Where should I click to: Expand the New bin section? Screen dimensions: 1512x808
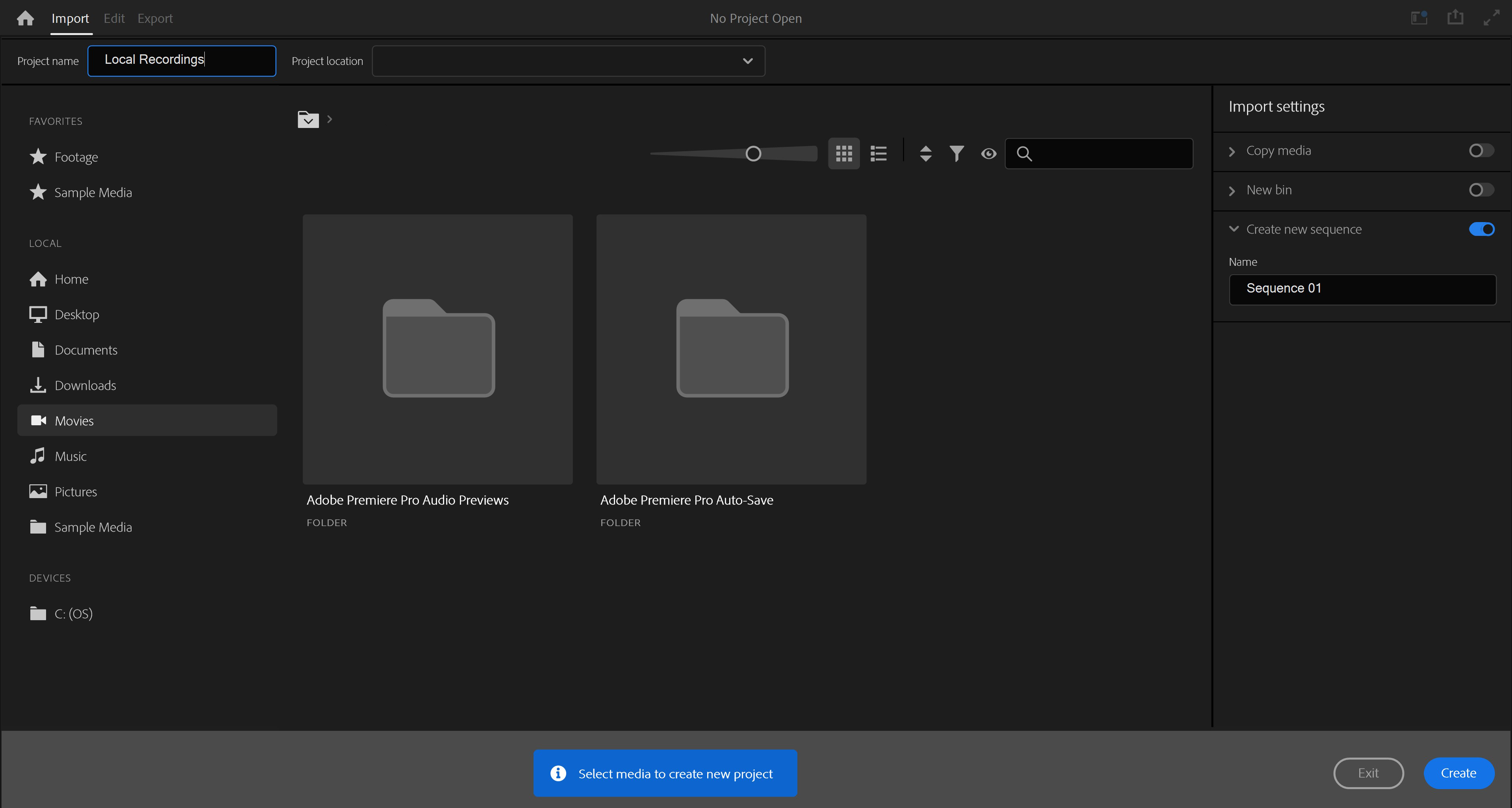click(x=1232, y=191)
